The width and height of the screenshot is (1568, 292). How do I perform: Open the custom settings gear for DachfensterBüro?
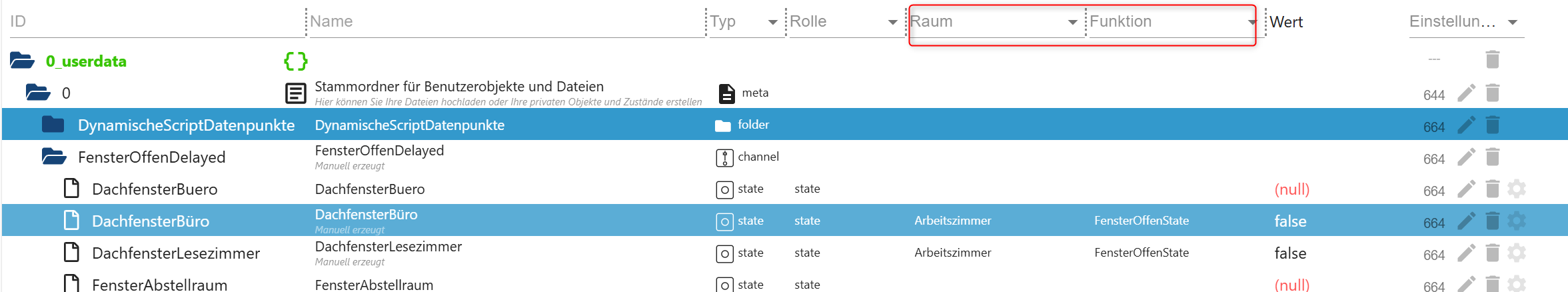(1517, 221)
